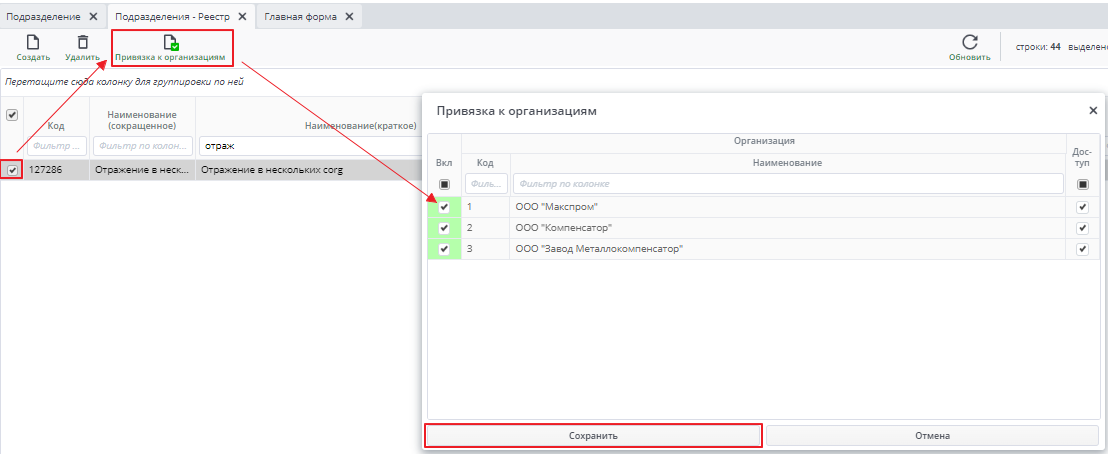Close the Привязка к организациям dialog
This screenshot has width=1108, height=454.
1092,111
